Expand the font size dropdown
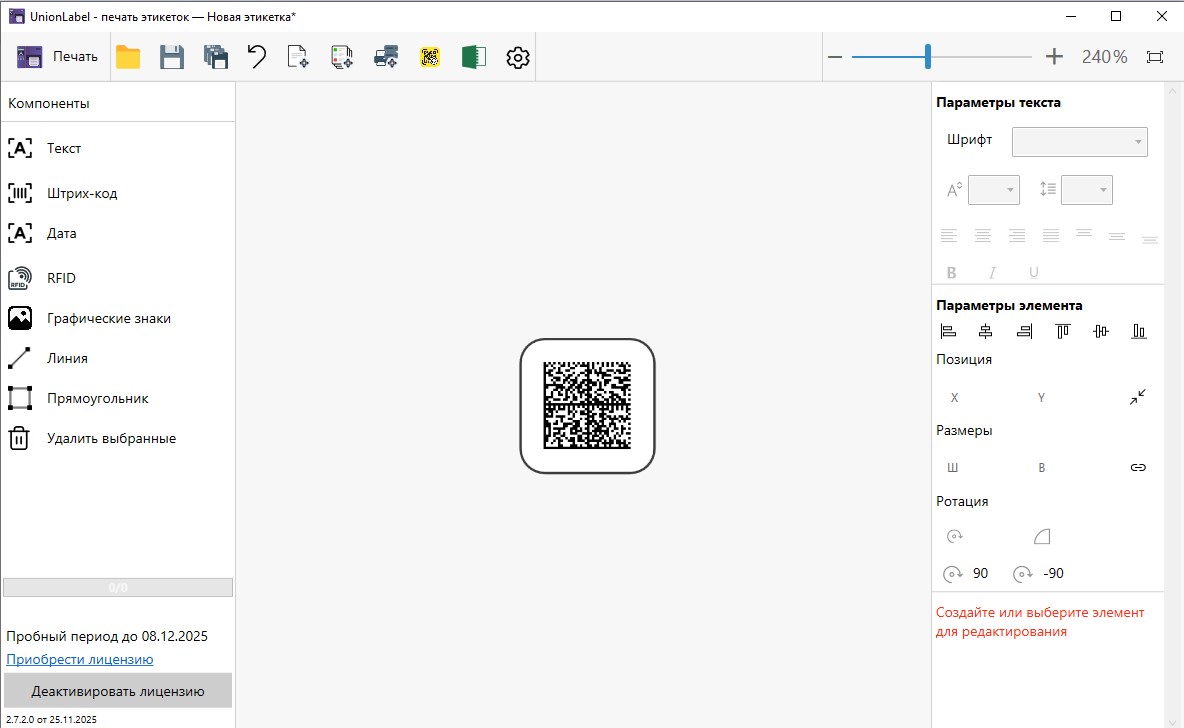The height and width of the screenshot is (728, 1184). click(x=994, y=190)
